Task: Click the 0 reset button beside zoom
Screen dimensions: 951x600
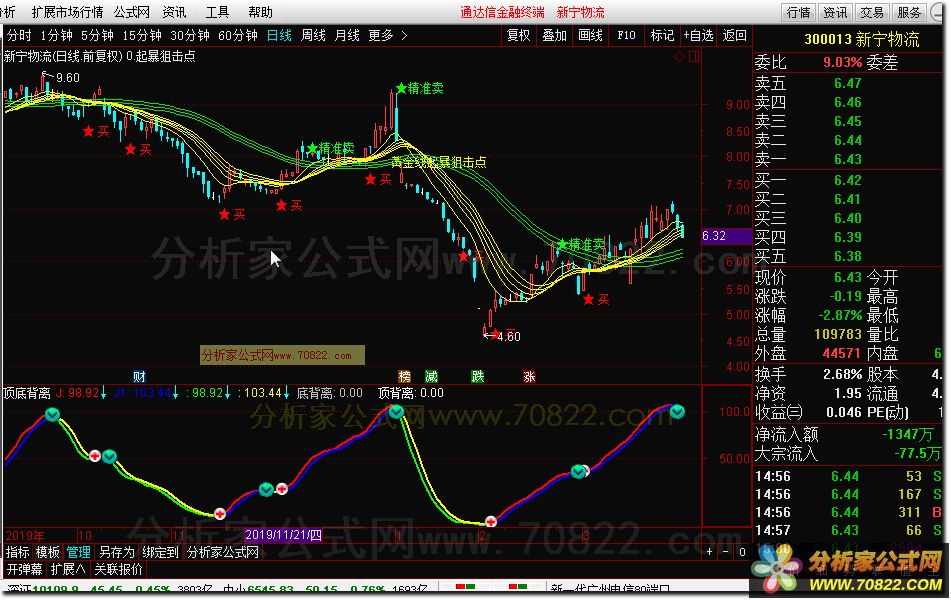Action: [742, 551]
